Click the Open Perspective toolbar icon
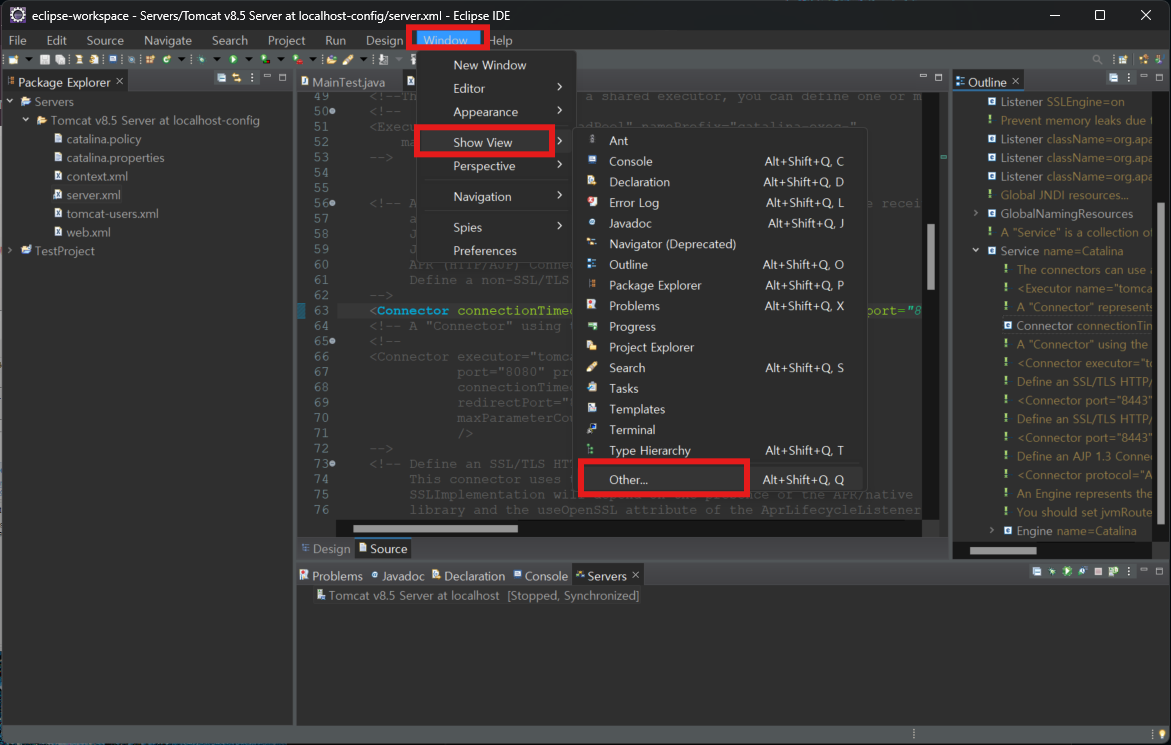The height and width of the screenshot is (745, 1171). click(x=1122, y=59)
